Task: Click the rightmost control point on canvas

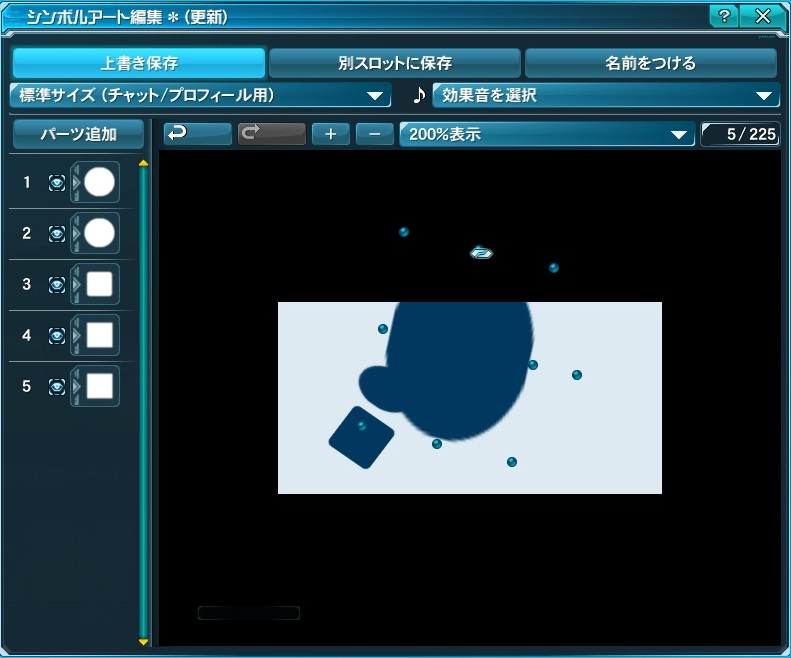Action: (577, 375)
